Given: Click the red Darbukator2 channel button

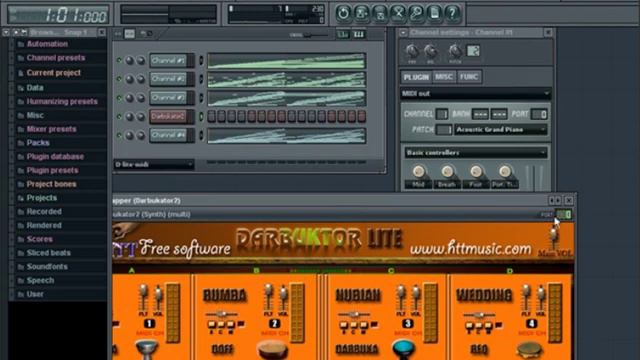Looking at the screenshot, I should pos(168,117).
